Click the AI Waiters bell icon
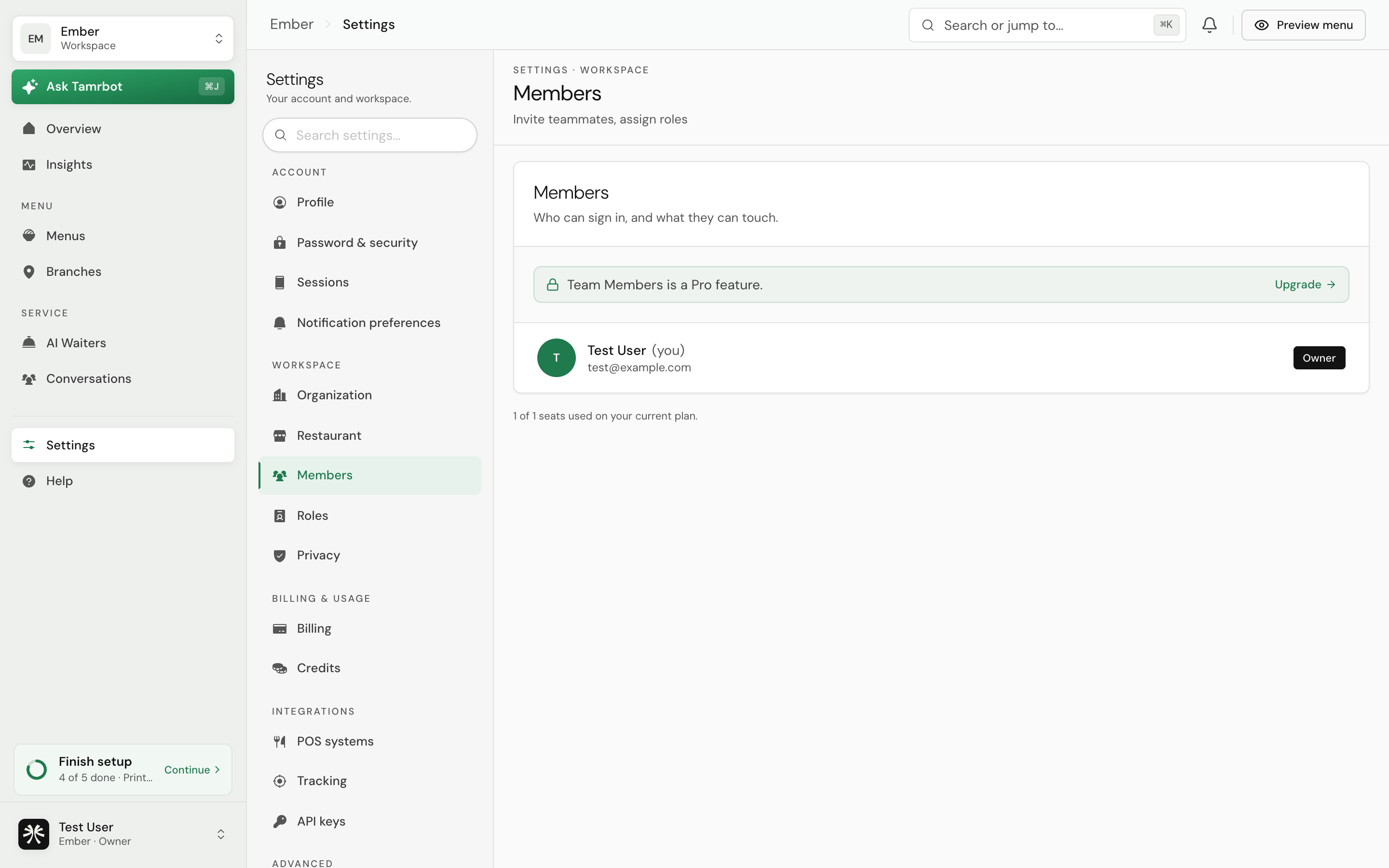Screen dimensions: 1389x868 [x=29, y=343]
